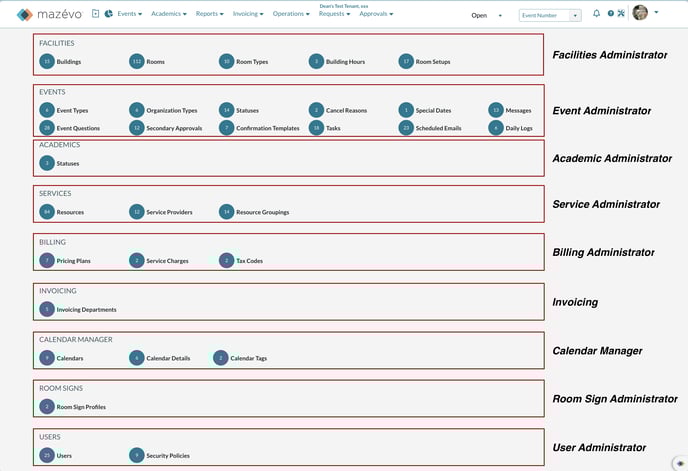This screenshot has height=471, width=688.
Task: Open Invoicing Departments
Action: (86, 310)
